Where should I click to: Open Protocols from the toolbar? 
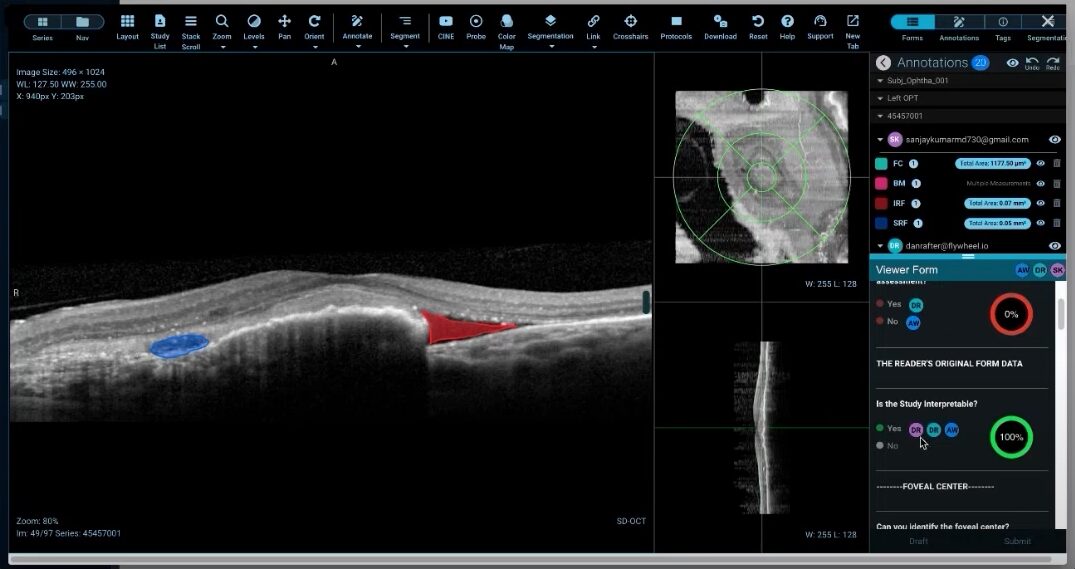676,27
